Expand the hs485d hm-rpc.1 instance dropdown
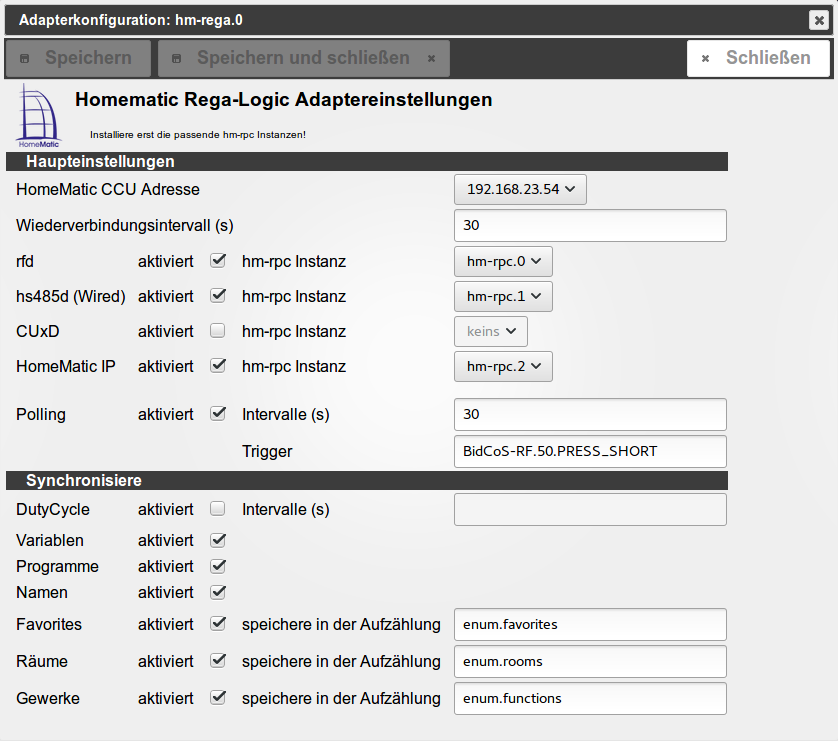 503,296
